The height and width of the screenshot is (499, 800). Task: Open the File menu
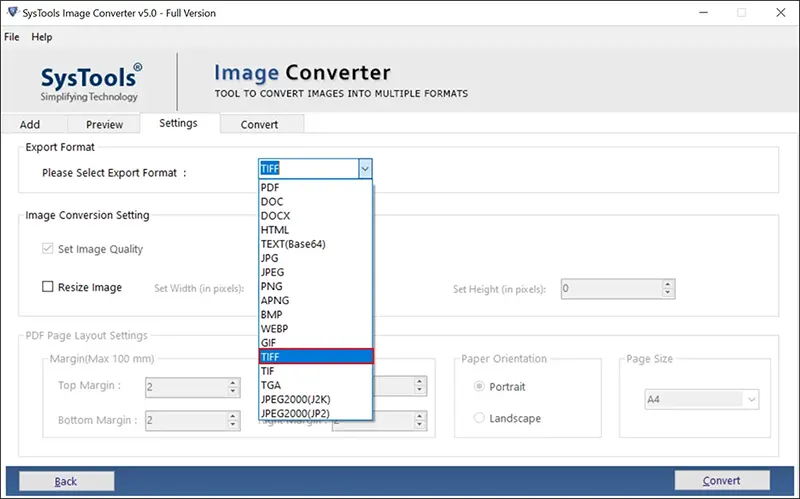coord(12,37)
